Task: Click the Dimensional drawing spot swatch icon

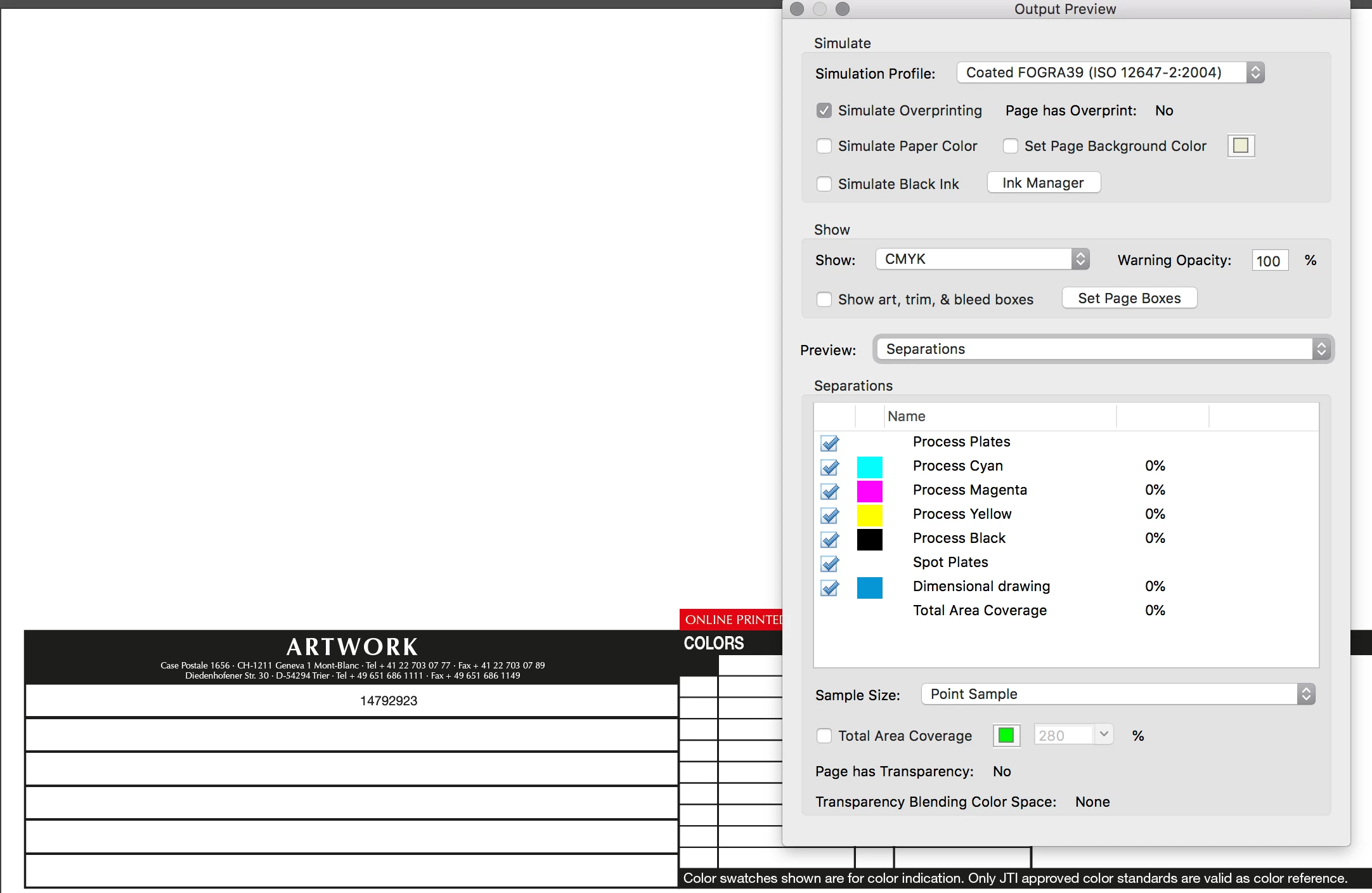Action: pos(869,587)
